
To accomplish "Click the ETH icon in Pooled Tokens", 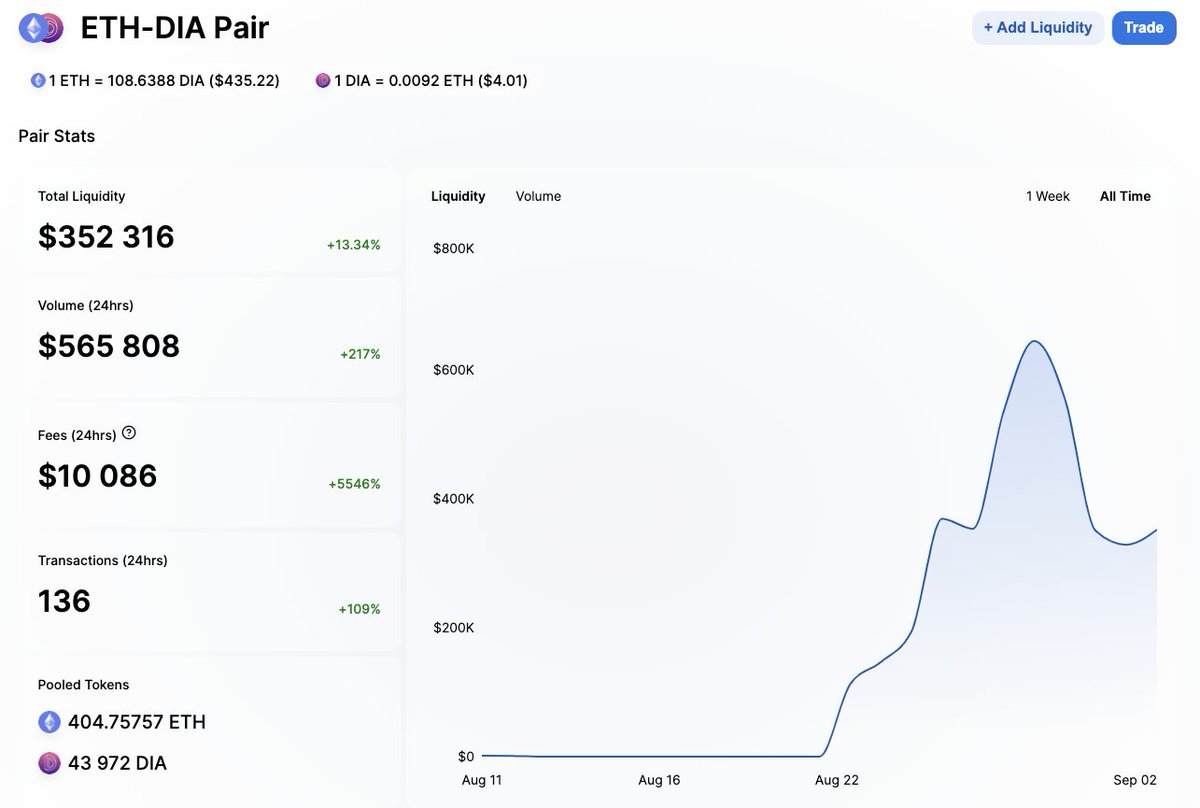I will point(49,722).
